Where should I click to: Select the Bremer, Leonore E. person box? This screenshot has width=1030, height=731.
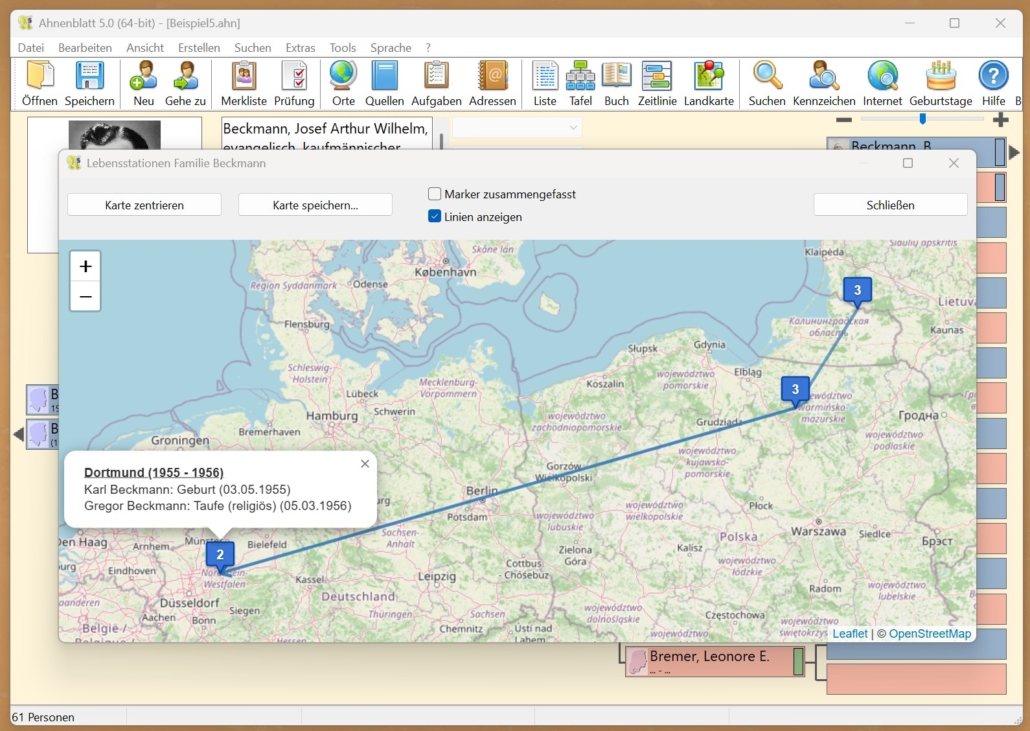[x=715, y=661]
